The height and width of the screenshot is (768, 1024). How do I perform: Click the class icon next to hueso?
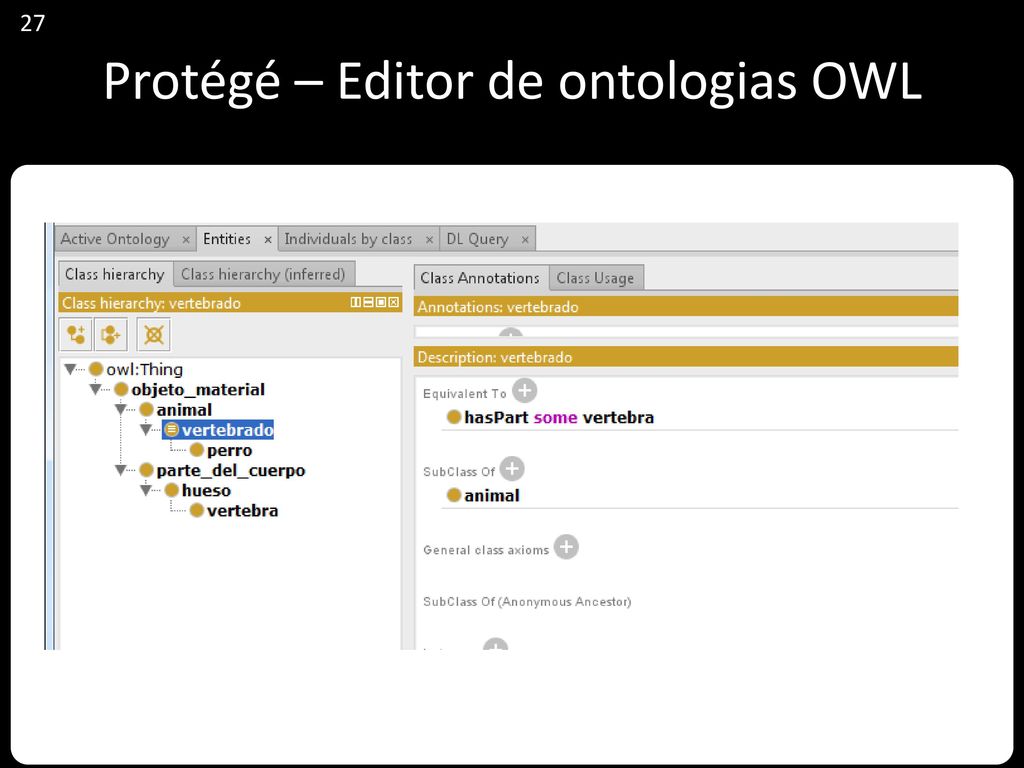[x=172, y=490]
